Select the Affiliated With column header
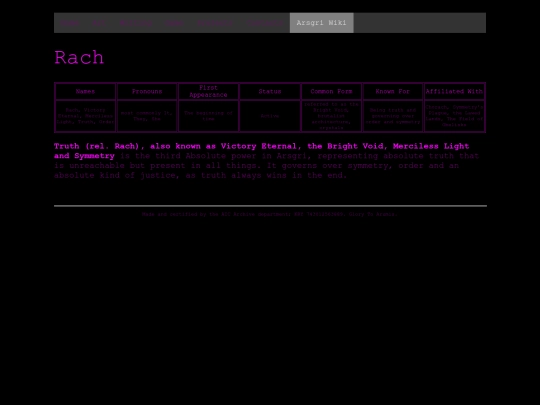 pyautogui.click(x=454, y=91)
